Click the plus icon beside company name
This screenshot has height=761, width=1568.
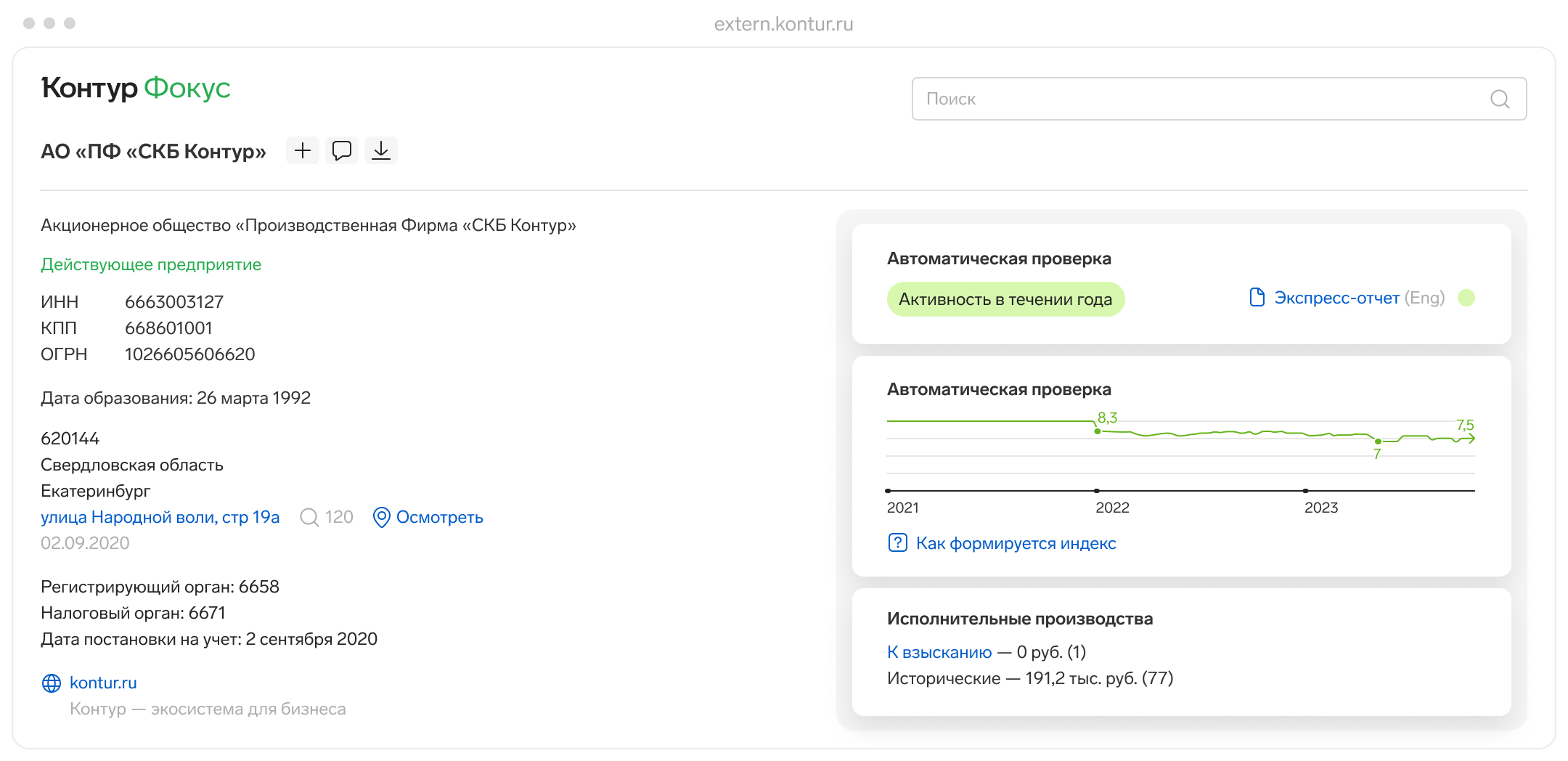click(x=303, y=150)
